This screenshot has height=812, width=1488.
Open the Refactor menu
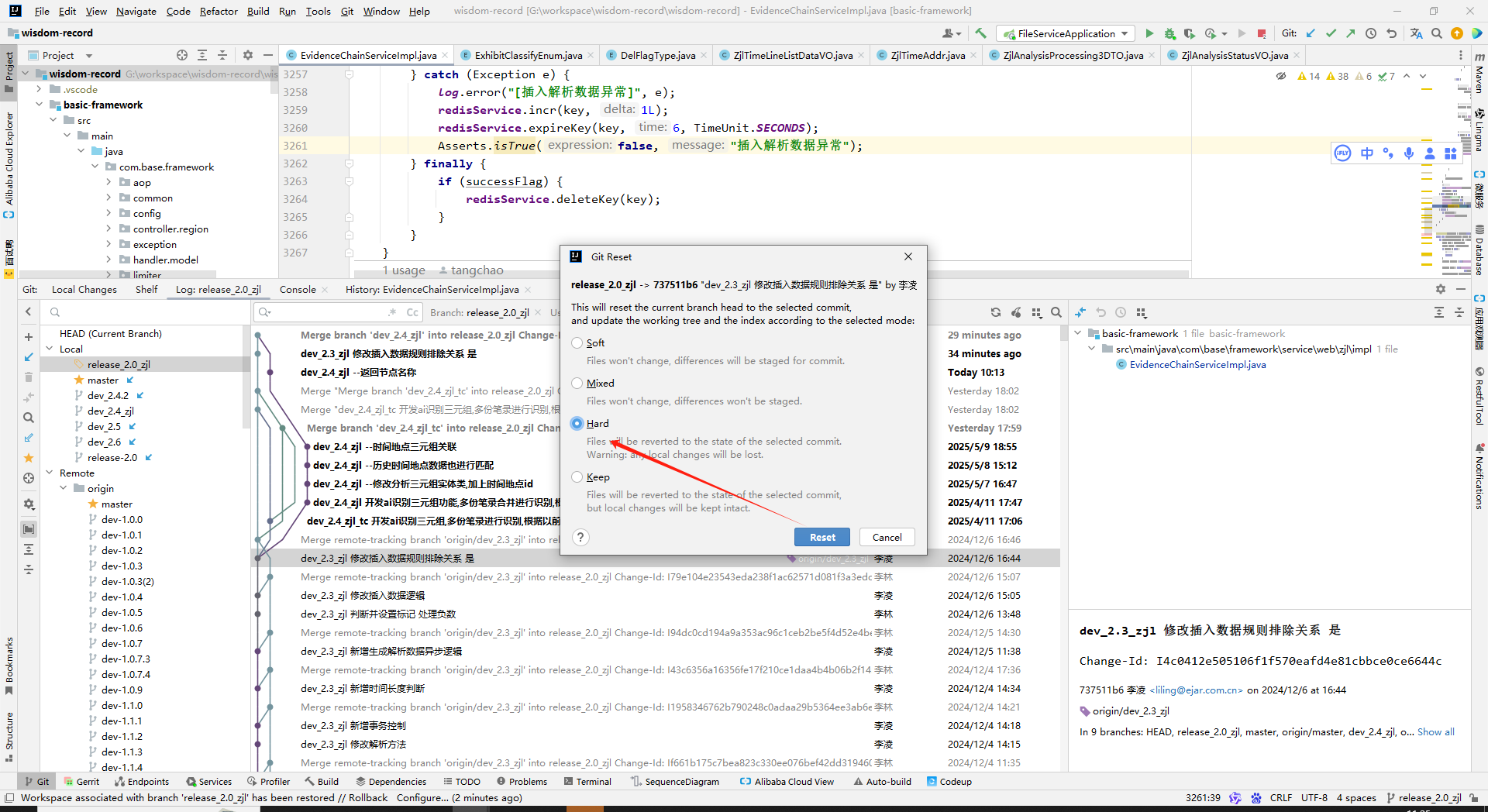(219, 11)
